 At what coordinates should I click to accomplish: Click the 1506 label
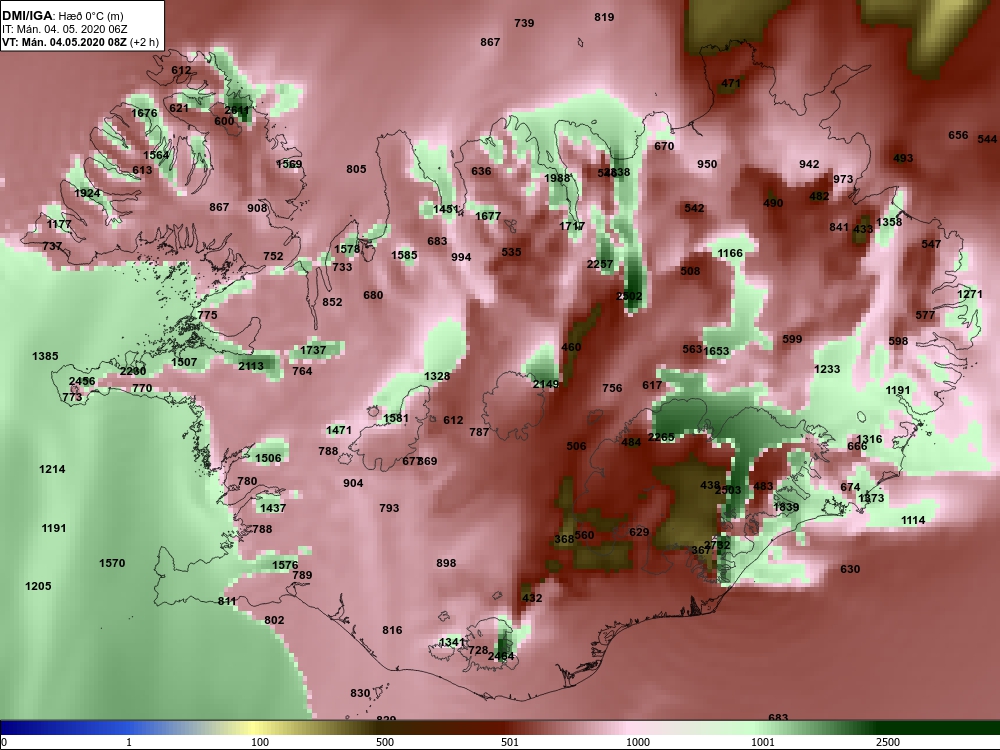coord(268,458)
